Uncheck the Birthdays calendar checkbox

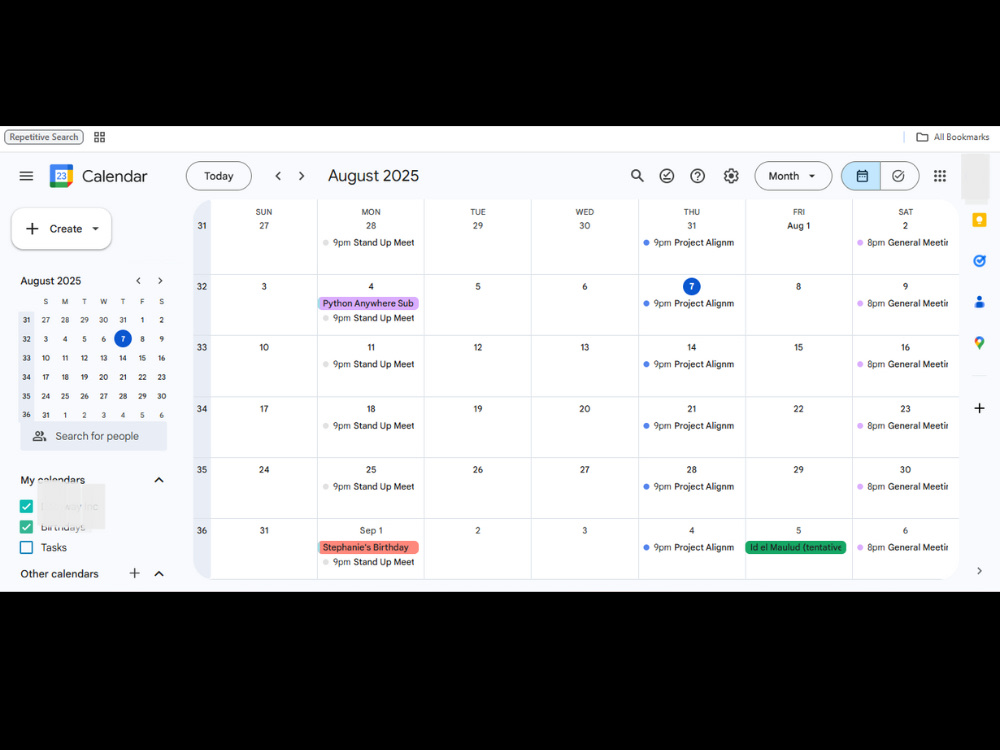26,527
